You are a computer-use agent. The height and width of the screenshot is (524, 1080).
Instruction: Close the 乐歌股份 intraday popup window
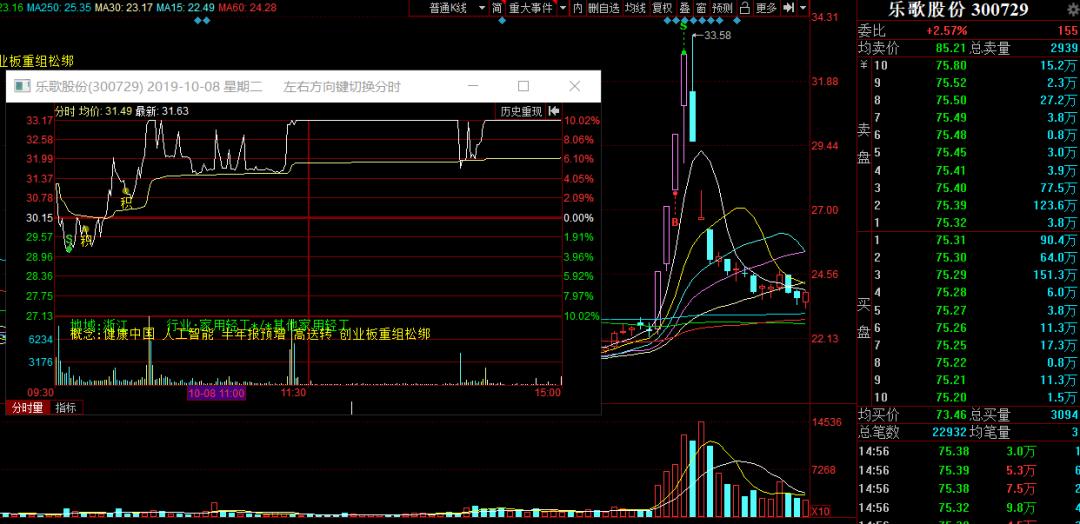tap(574, 86)
